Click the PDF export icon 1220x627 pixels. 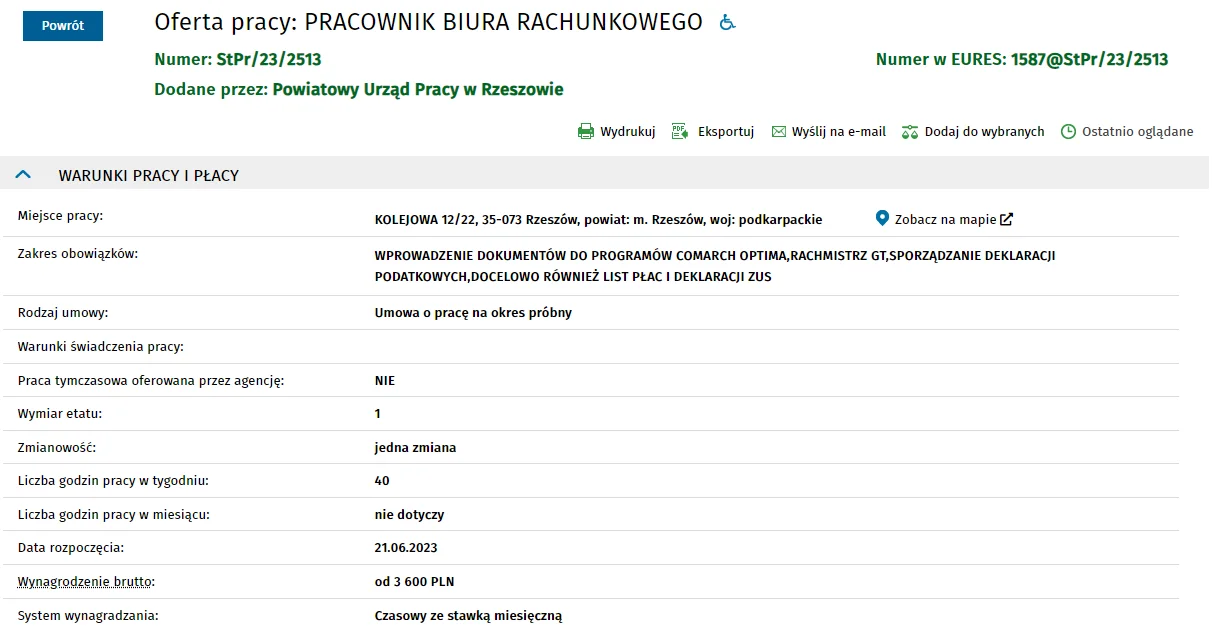pos(680,132)
